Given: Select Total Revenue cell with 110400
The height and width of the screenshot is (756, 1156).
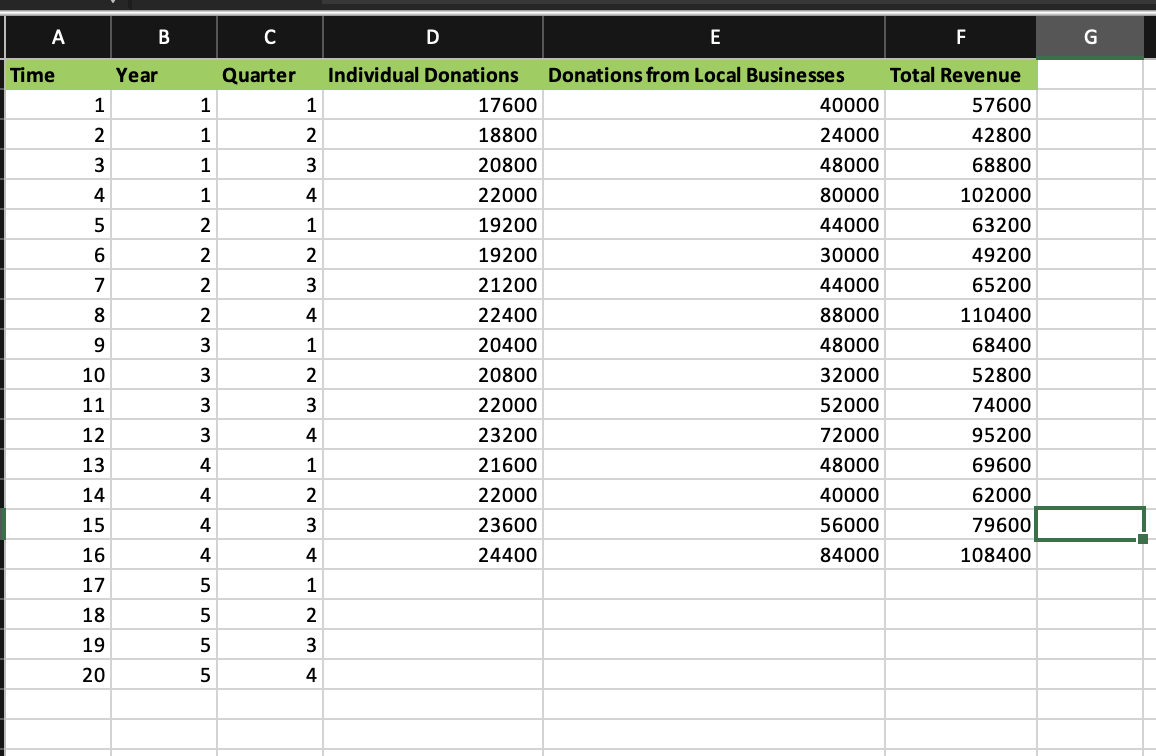Looking at the screenshot, I should point(961,315).
